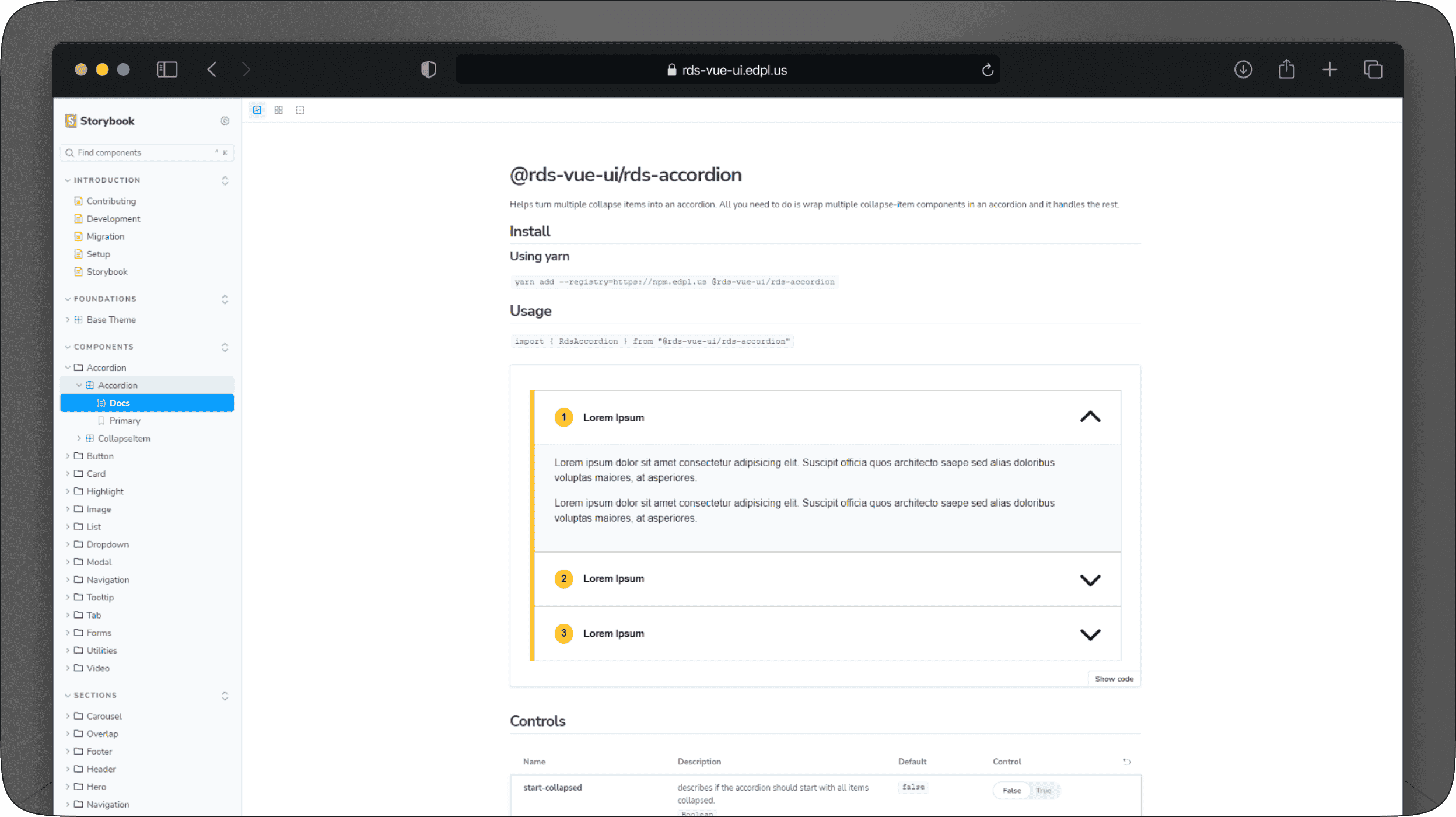Screen dimensions: 1456x817
Task: Expand all under Sections with arrows icon
Action: point(225,695)
